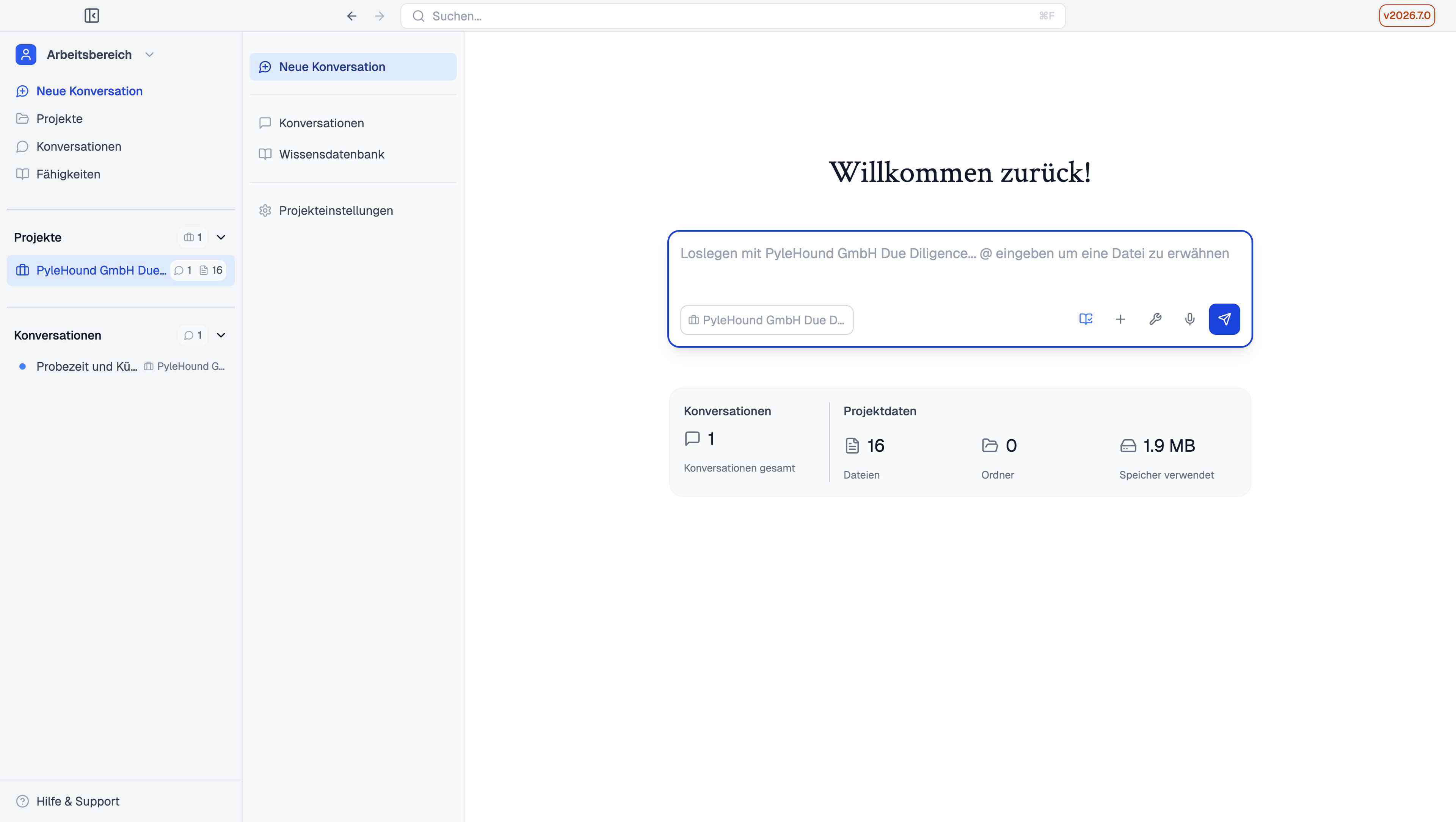Open the PyleHound GmbH Due project
The image size is (1456, 822).
[x=121, y=270]
